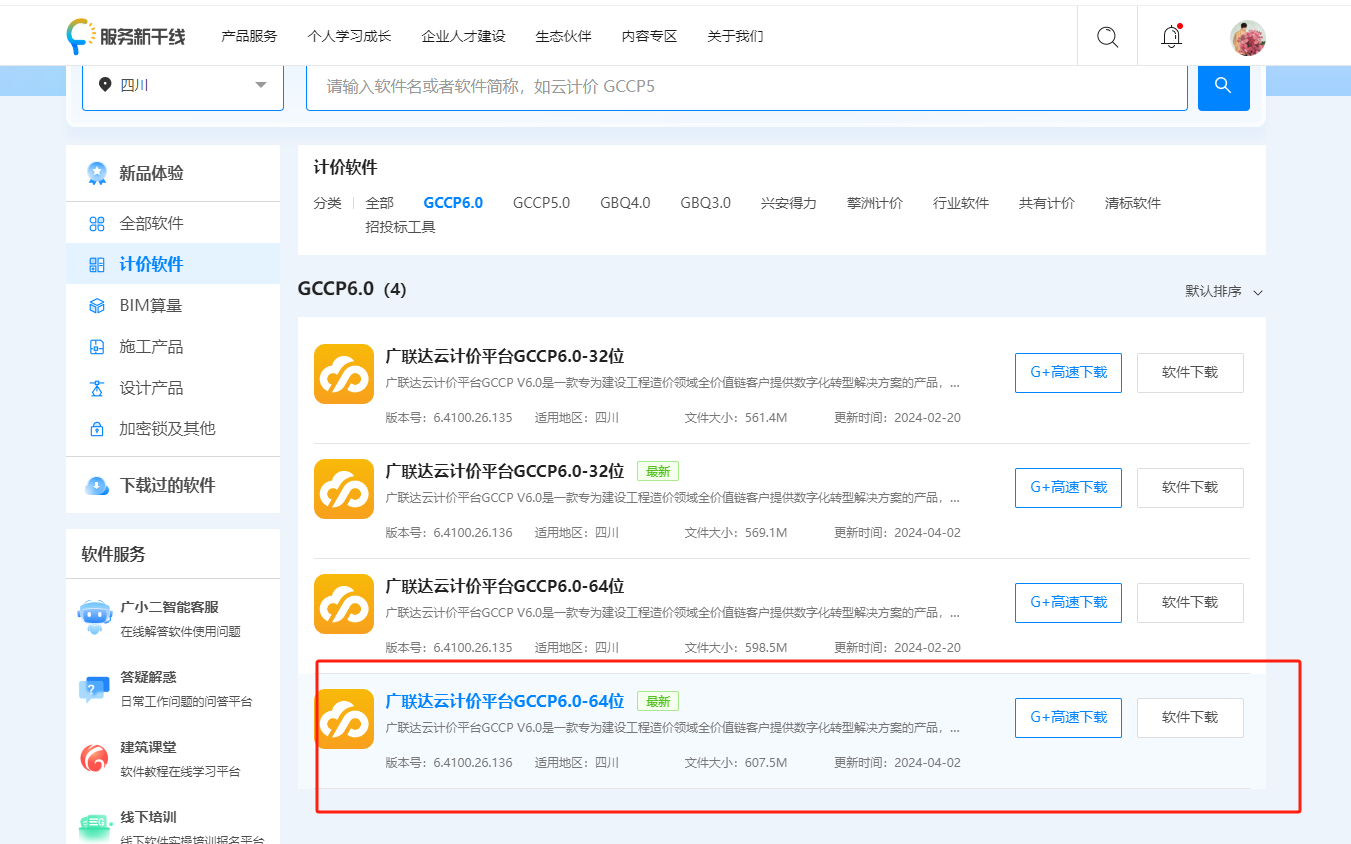Open the user avatar profile
Image resolution: width=1351 pixels, height=844 pixels.
tap(1248, 38)
